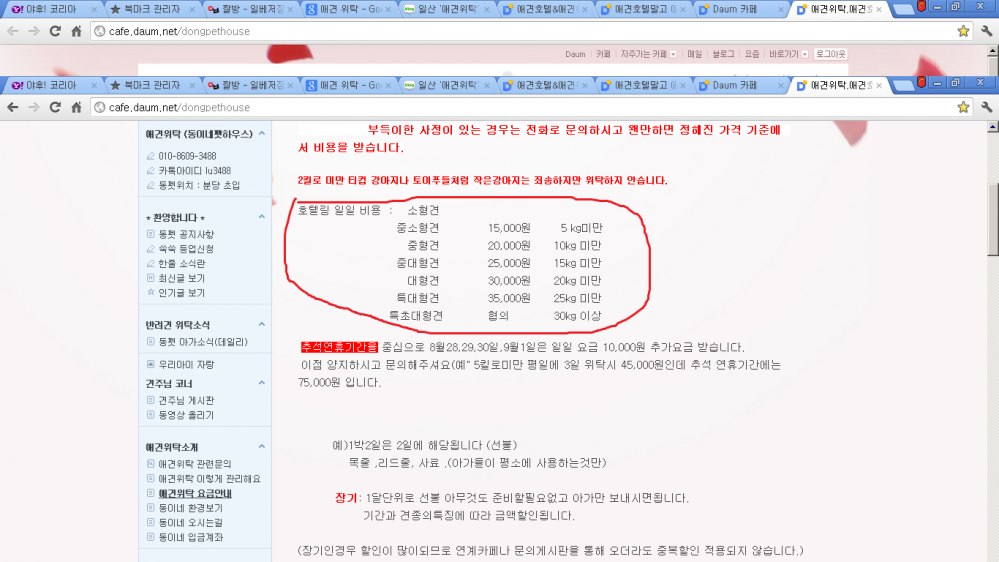The height and width of the screenshot is (562, 999).
Task: Close the '애견호텔말고' tab in front window
Action: point(683,85)
